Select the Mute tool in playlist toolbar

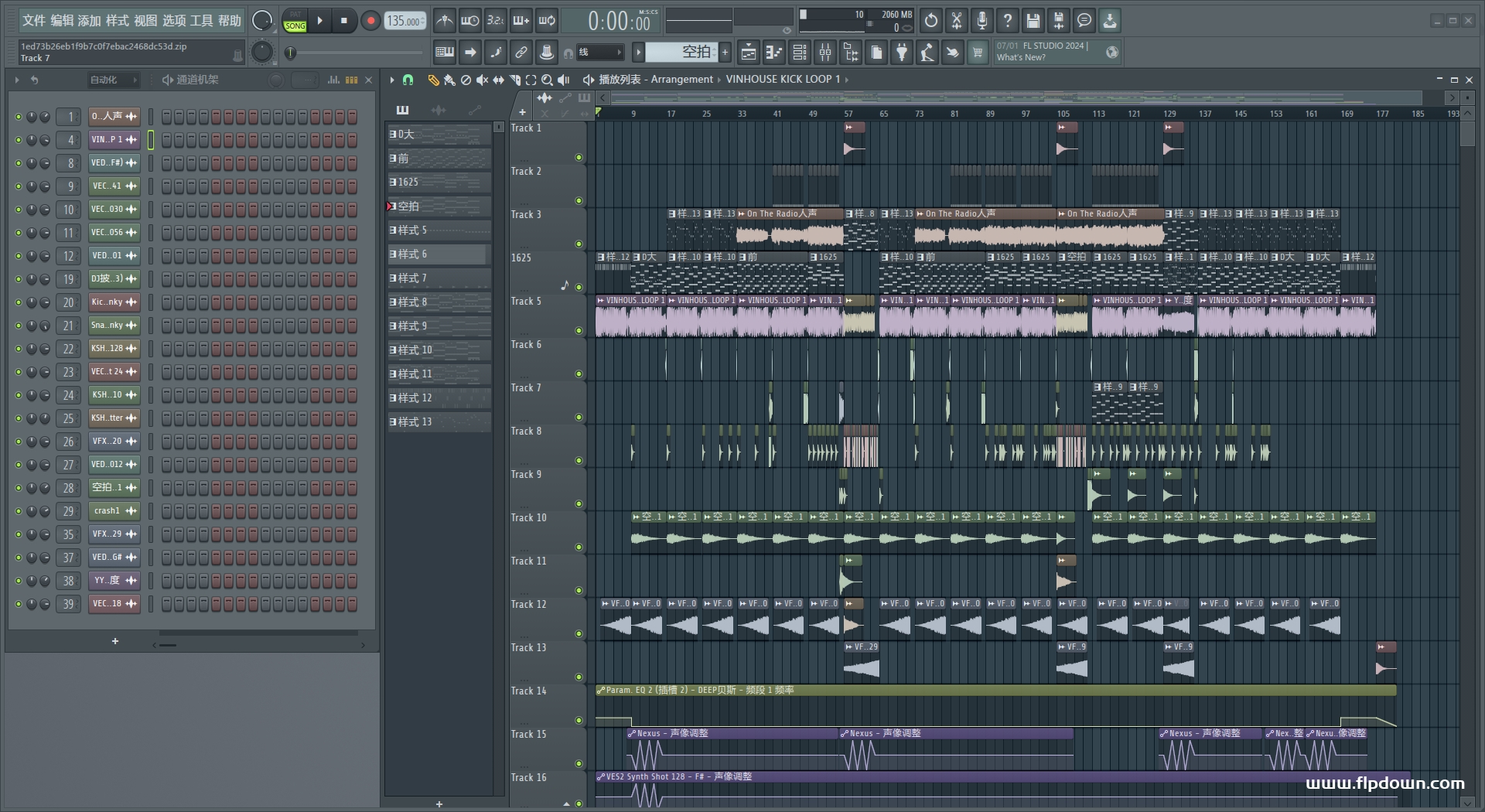482,80
